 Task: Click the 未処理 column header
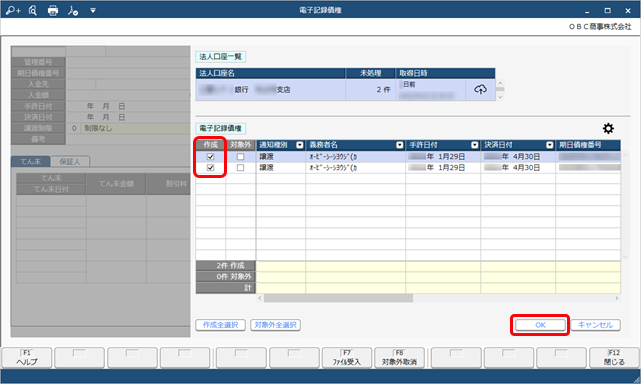click(370, 73)
